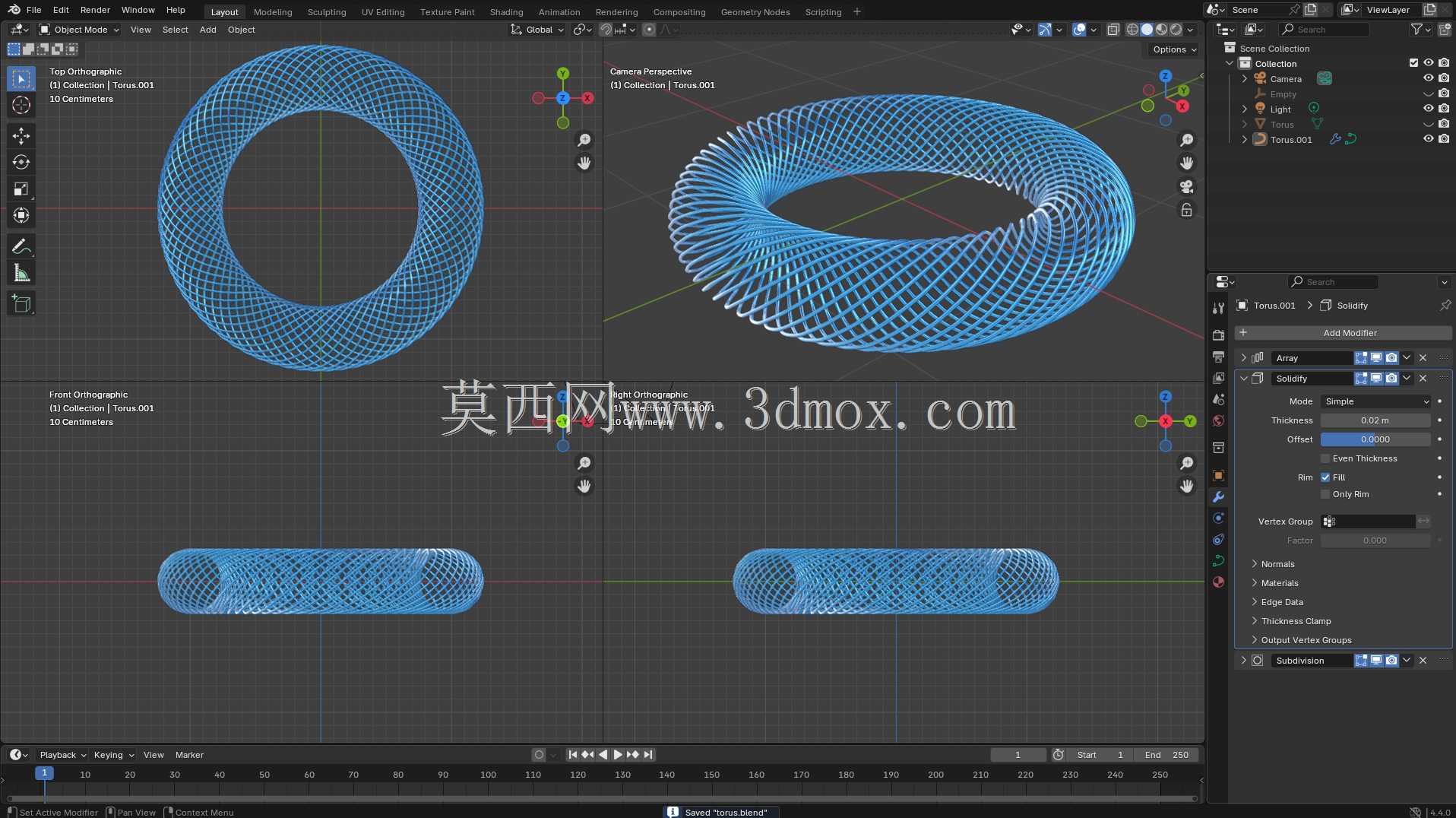
Task: Open the Render menu
Action: tap(95, 10)
